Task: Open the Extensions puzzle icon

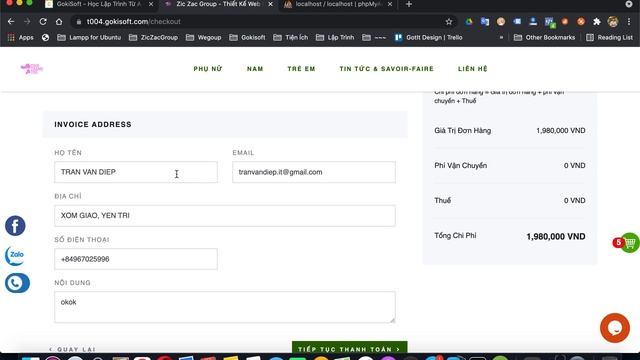Action: click(597, 22)
